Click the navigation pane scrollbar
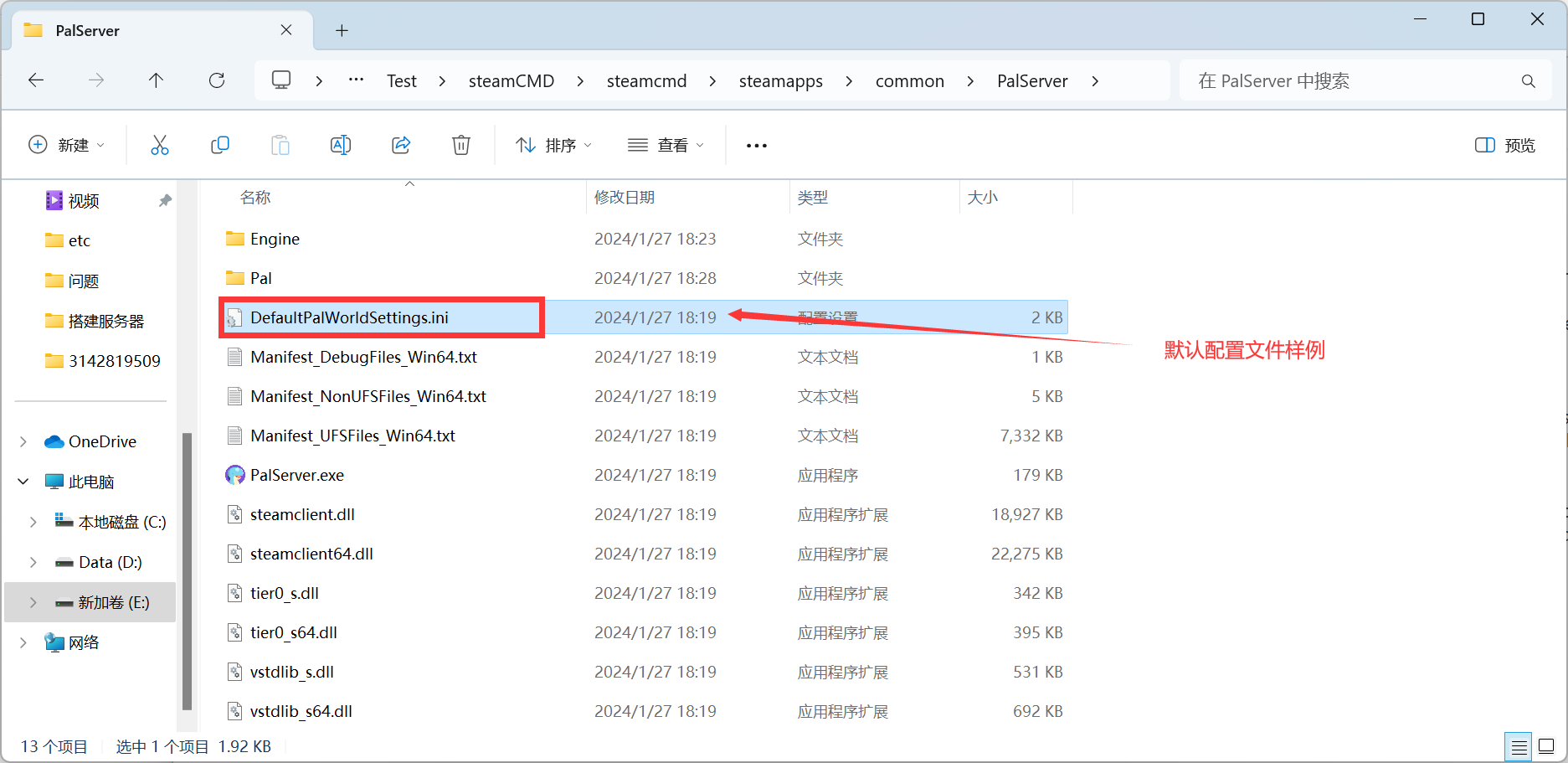The height and width of the screenshot is (763, 1568). (187, 570)
